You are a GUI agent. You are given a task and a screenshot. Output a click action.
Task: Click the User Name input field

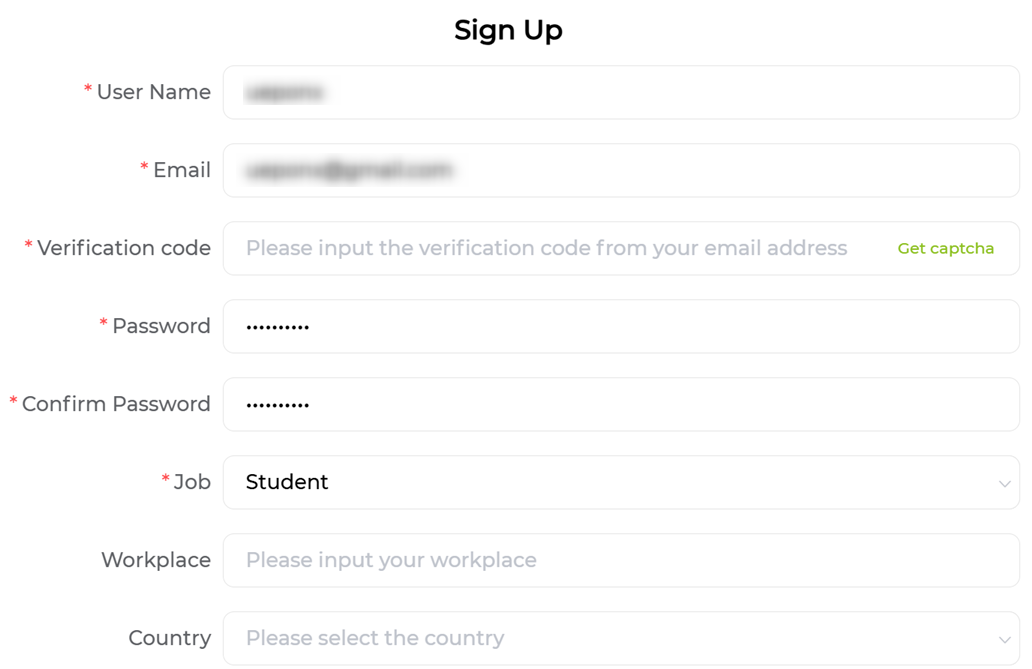coord(621,92)
